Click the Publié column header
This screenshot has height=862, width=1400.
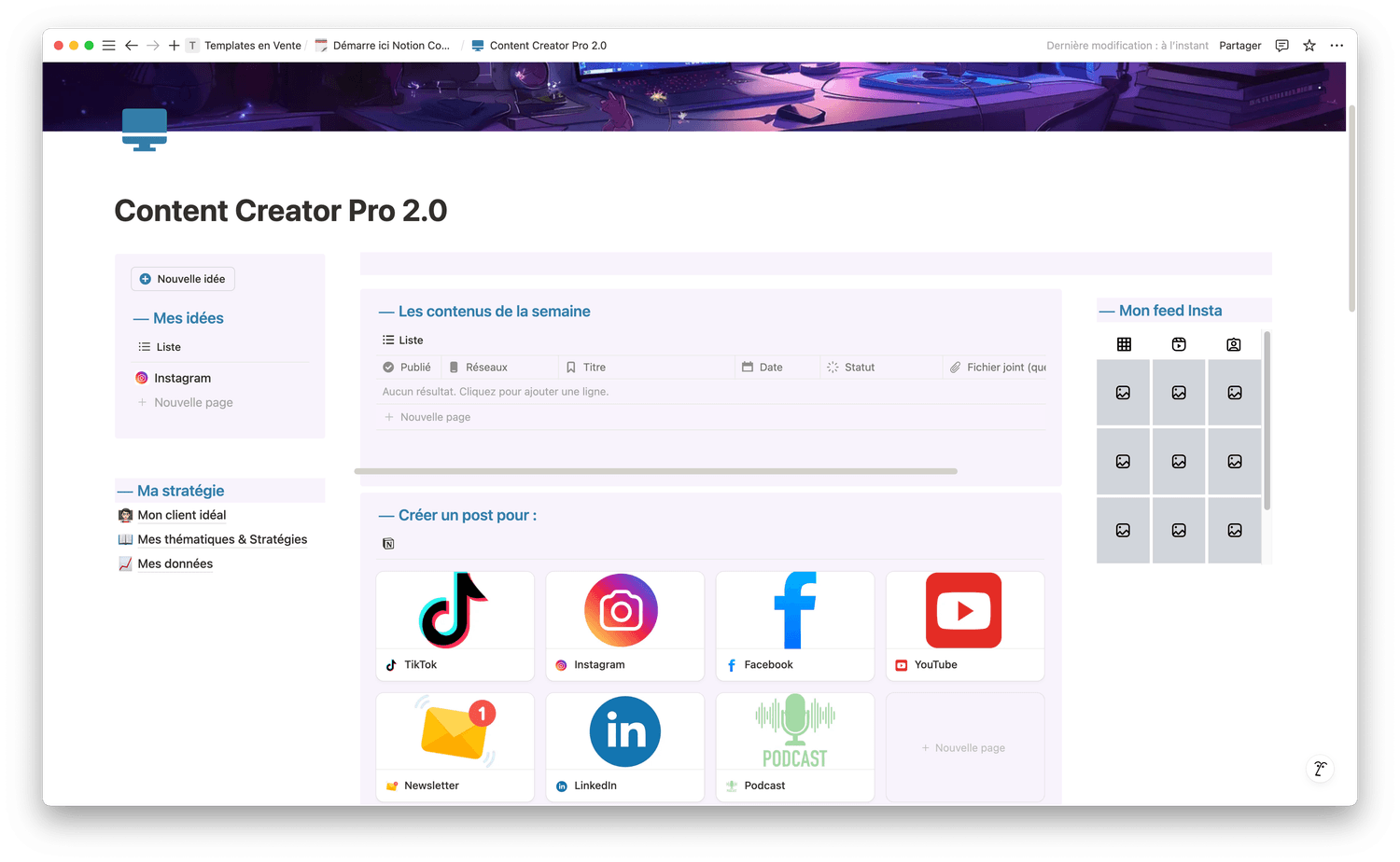(x=408, y=368)
